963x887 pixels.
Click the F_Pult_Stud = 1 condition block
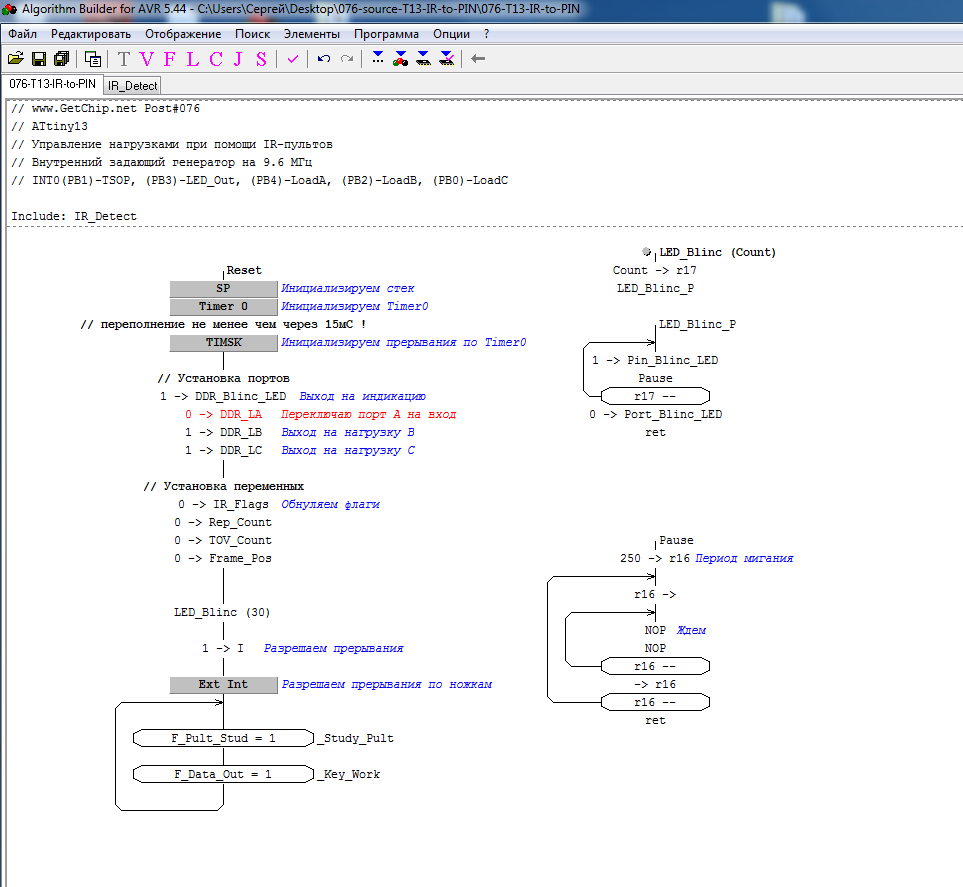[x=223, y=739]
